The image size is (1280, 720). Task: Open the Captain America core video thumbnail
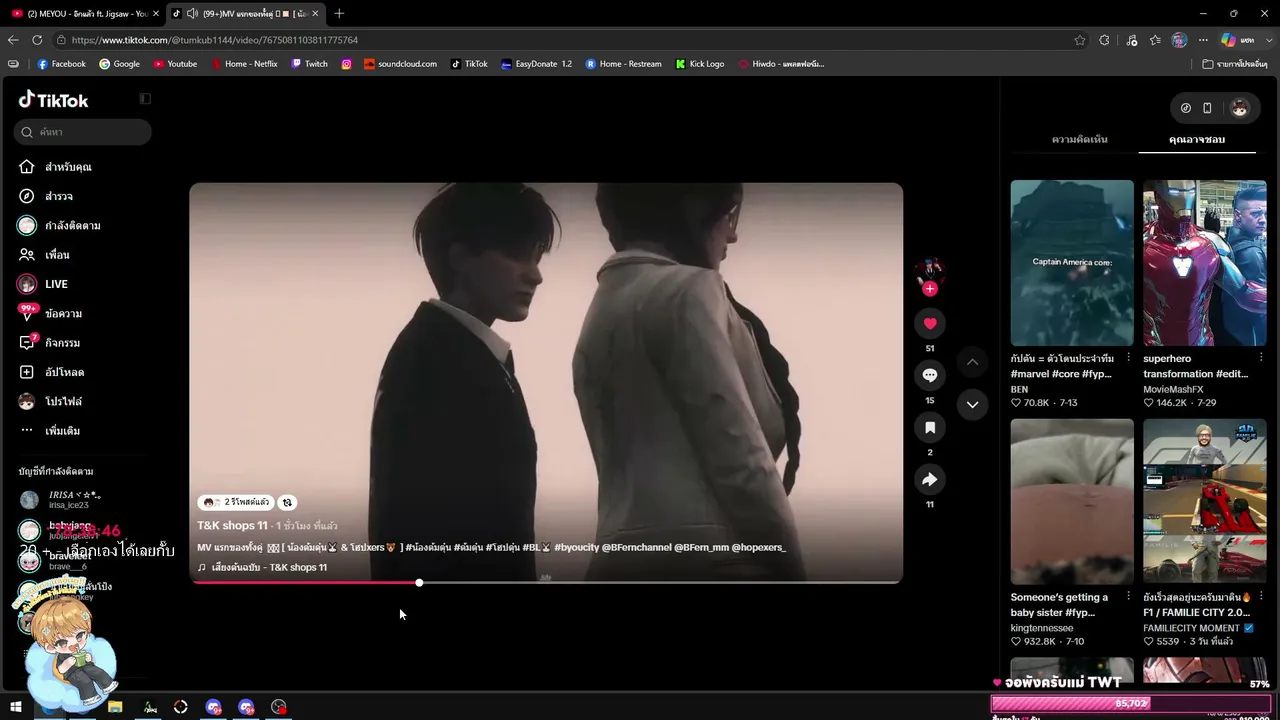tap(1072, 263)
